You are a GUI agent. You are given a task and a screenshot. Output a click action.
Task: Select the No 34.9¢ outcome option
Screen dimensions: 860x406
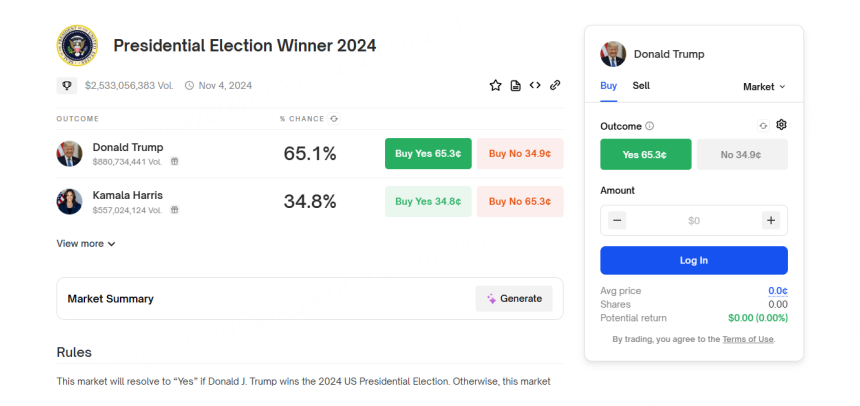pyautogui.click(x=741, y=154)
